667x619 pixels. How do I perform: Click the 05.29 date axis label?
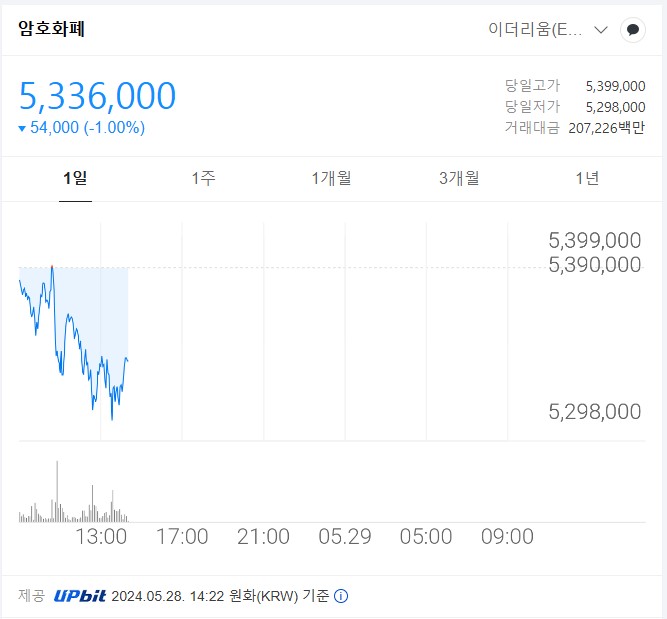click(x=345, y=537)
